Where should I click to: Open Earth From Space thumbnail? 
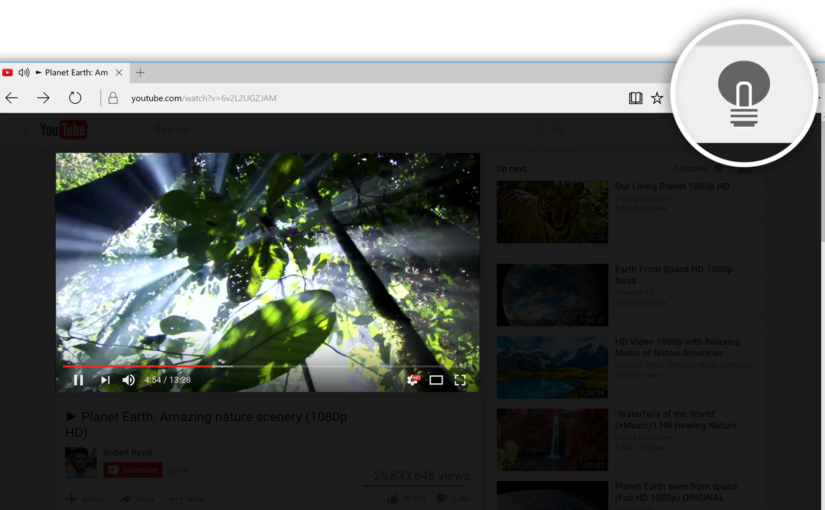click(x=552, y=295)
